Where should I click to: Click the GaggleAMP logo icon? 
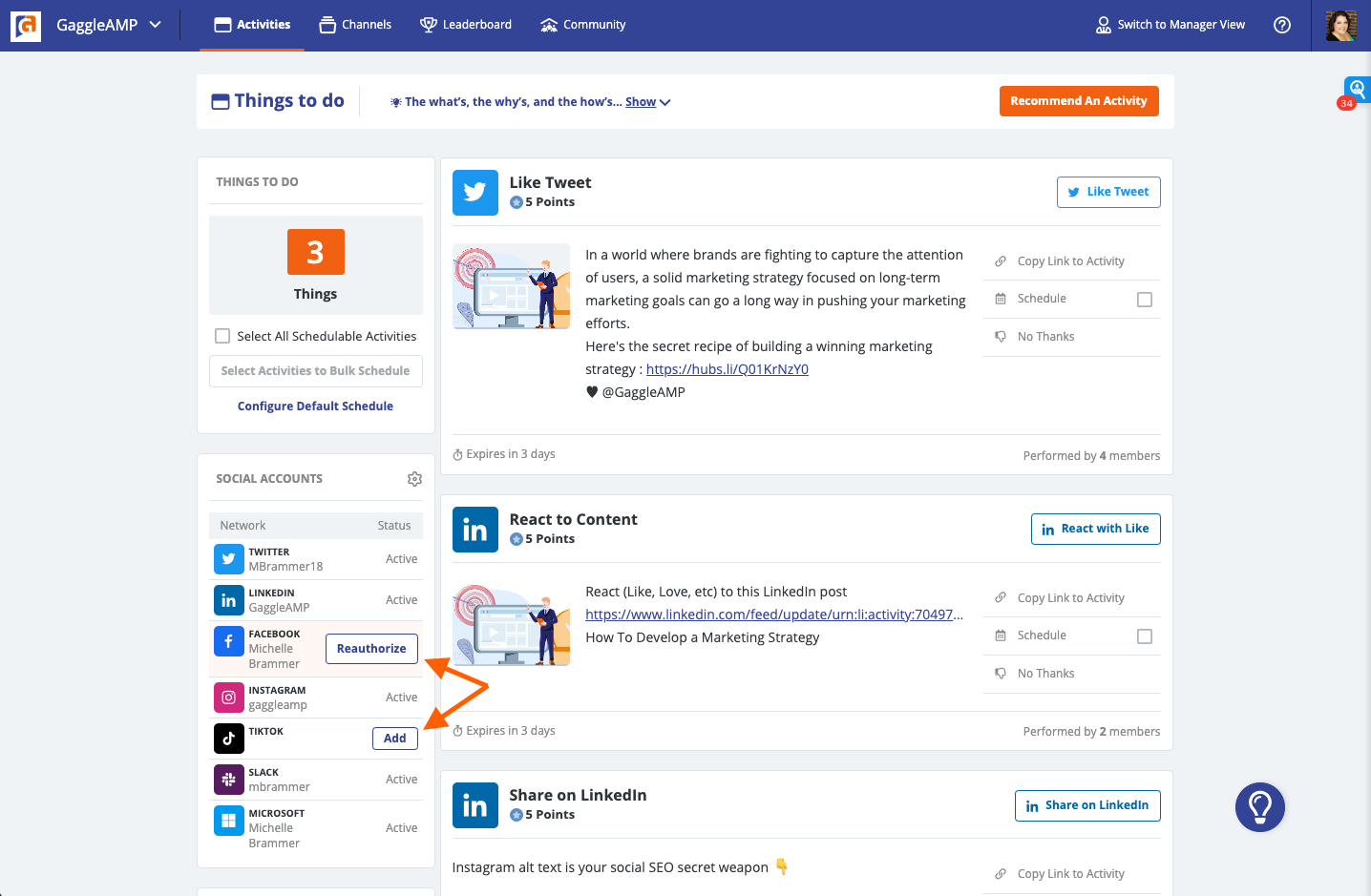click(26, 26)
